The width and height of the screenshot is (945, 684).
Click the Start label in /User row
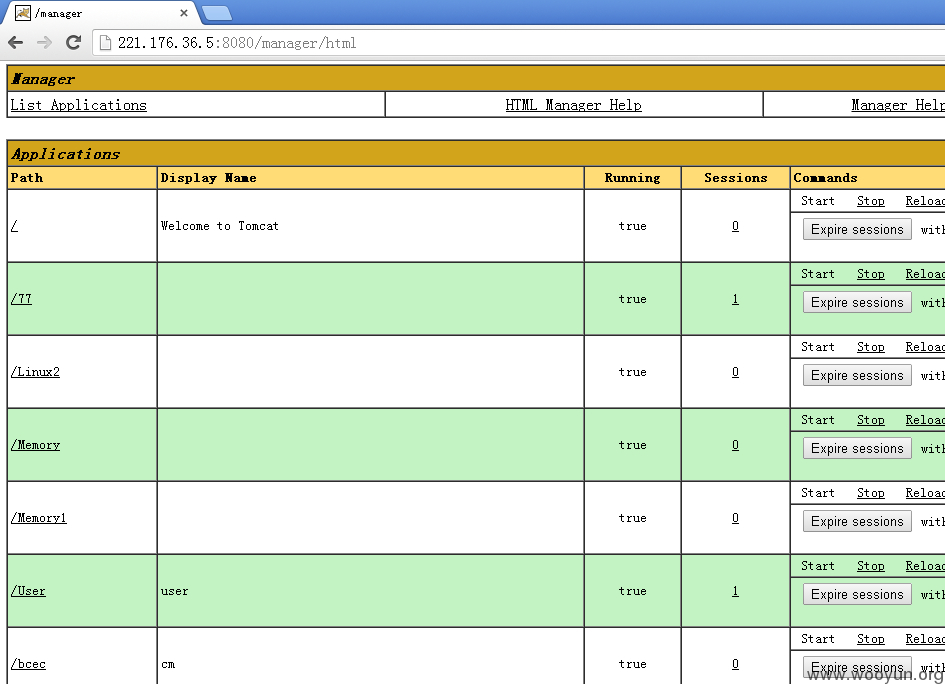click(x=818, y=565)
